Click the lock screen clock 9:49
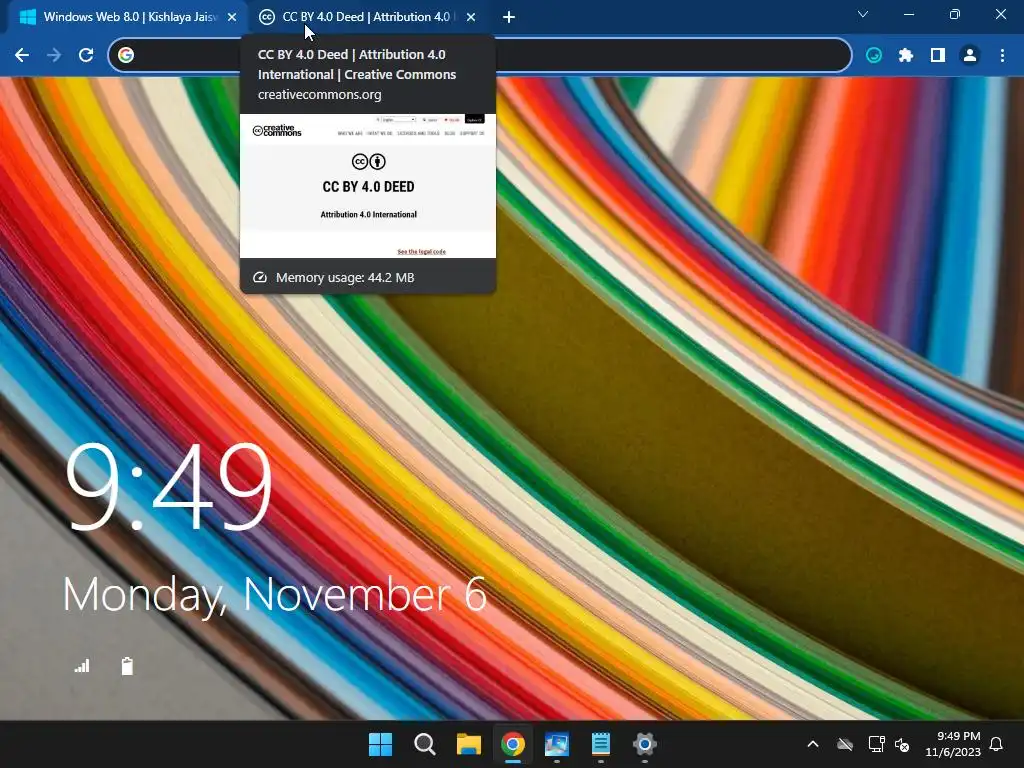 tap(168, 487)
